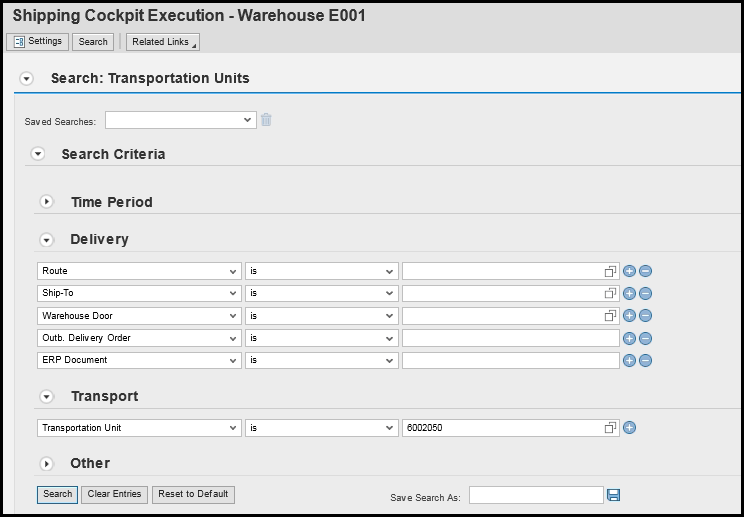Click the Save Search As input field
Screen dimensions: 744x517
pyautogui.click(x=536, y=495)
